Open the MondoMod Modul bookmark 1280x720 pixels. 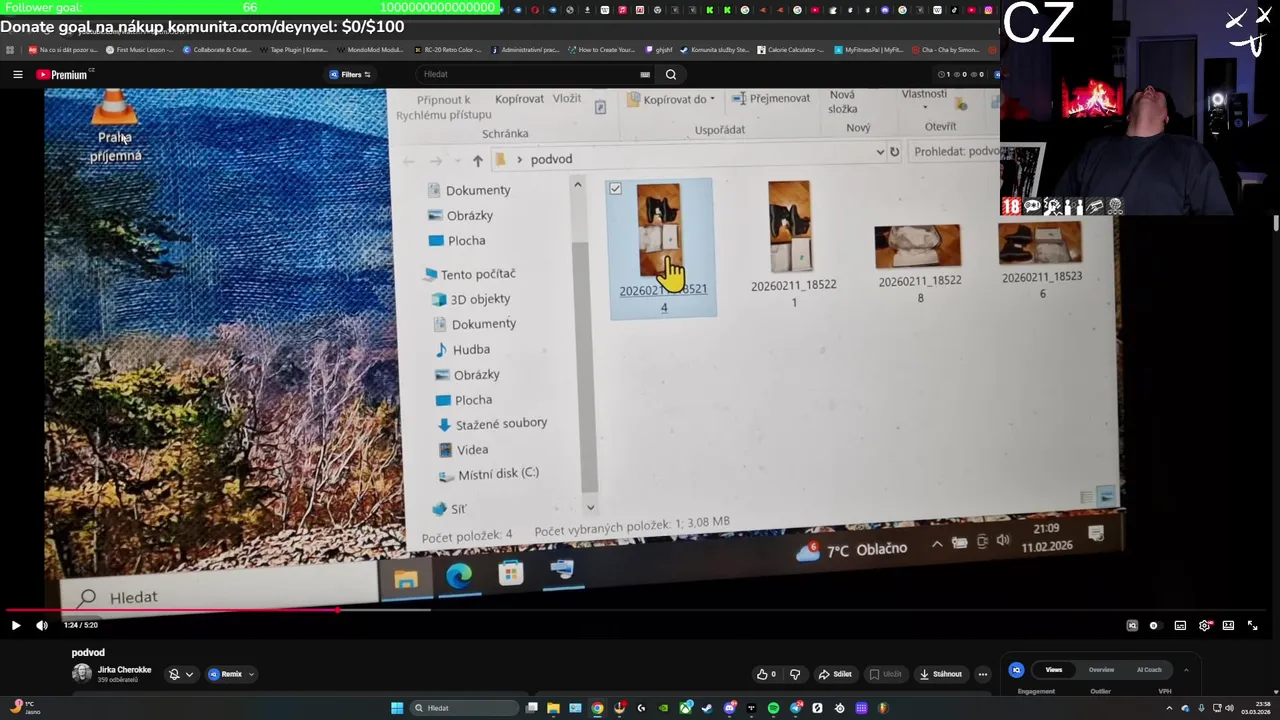click(370, 49)
